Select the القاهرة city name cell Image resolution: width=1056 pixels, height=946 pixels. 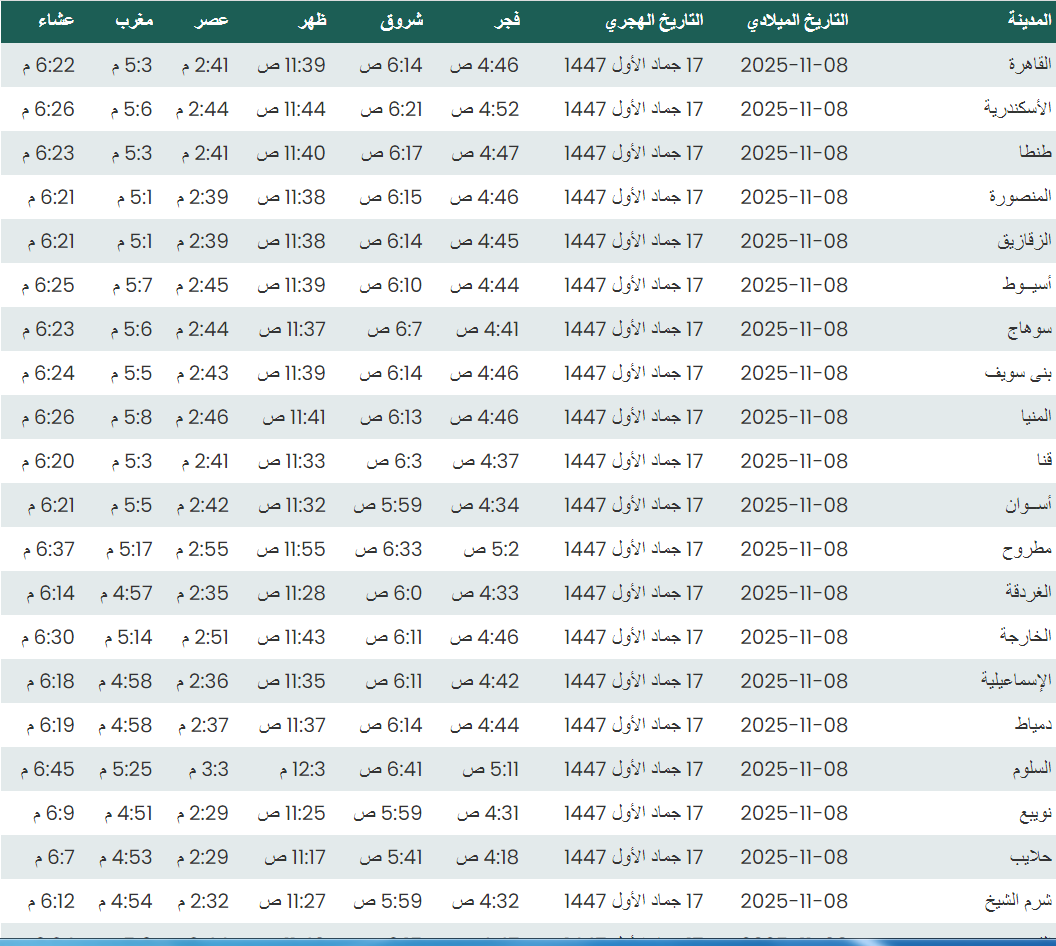click(x=1030, y=65)
